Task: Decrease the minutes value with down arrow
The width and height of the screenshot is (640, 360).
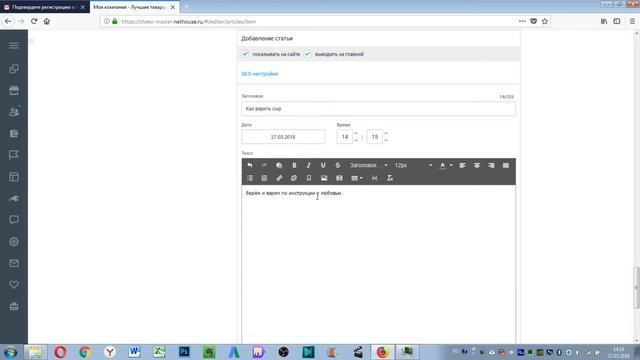Action: tap(386, 140)
